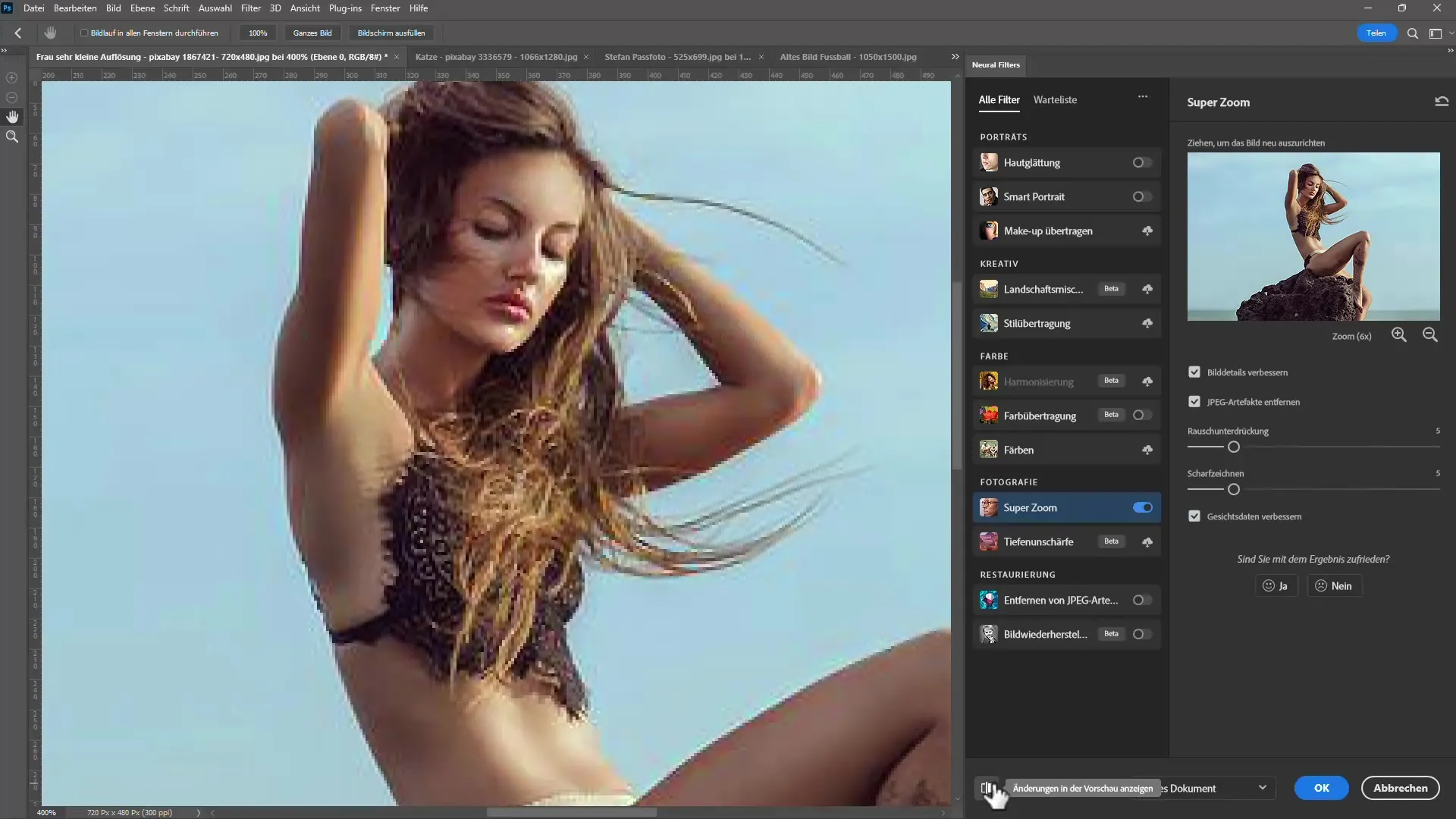The width and height of the screenshot is (1456, 819).
Task: Switch to Katze pixabay document tab
Action: (496, 57)
